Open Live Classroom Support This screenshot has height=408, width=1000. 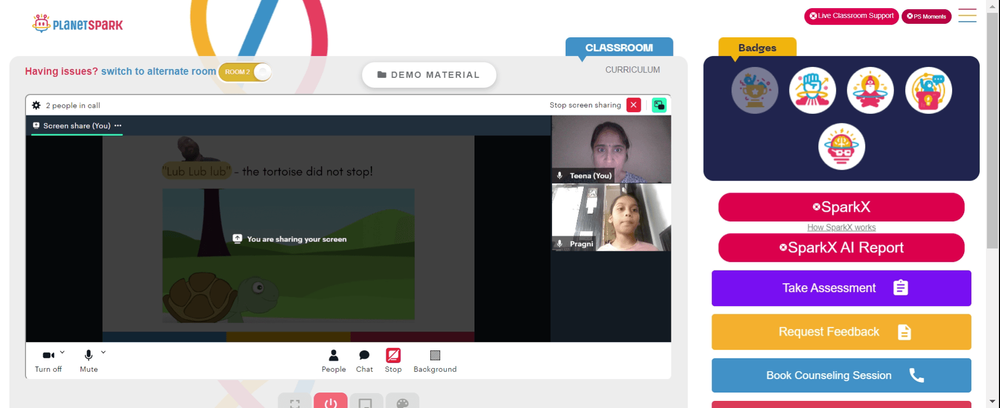pos(851,16)
